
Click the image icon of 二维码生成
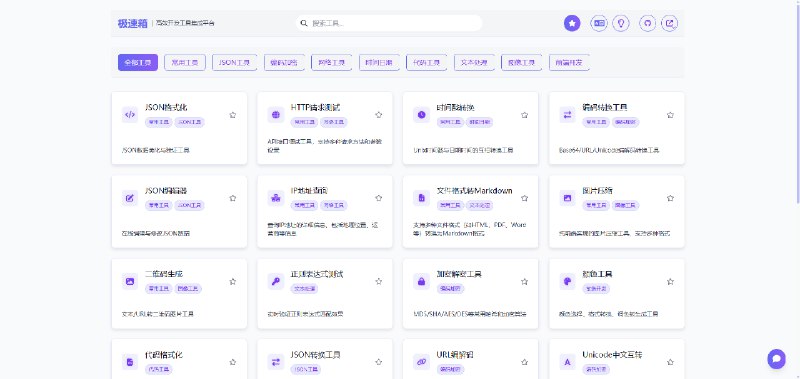(x=130, y=281)
